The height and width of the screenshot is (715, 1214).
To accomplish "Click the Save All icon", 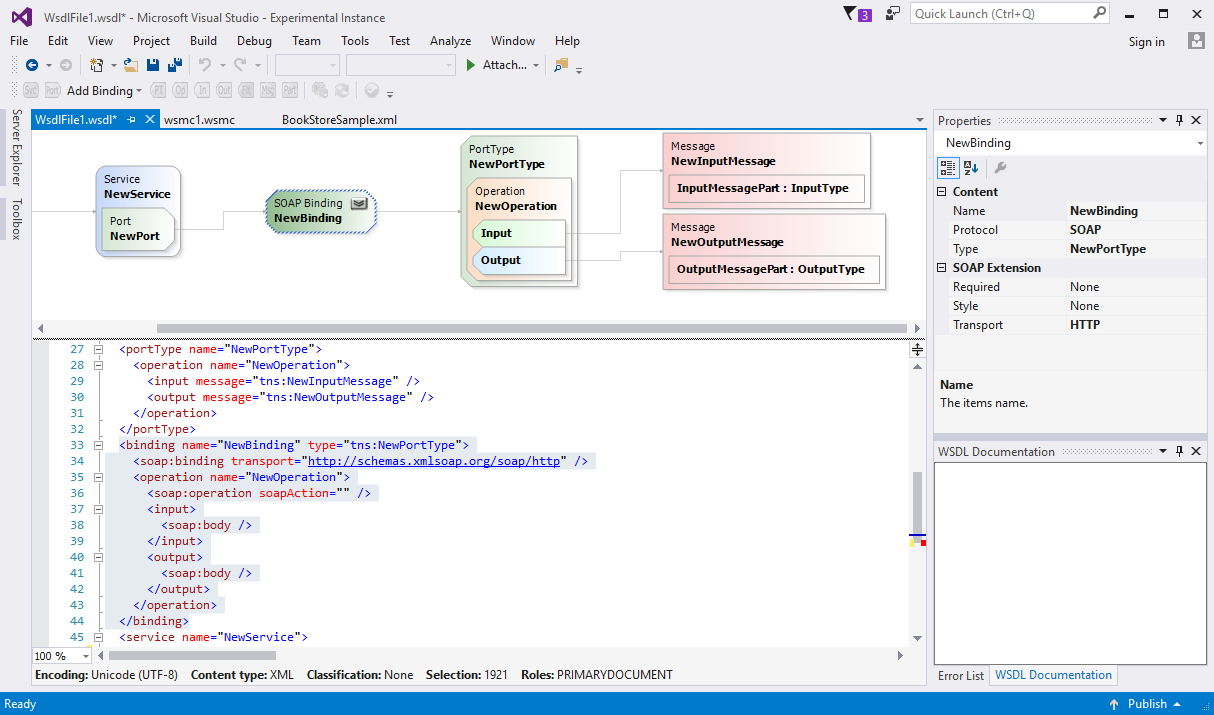I will 173,63.
